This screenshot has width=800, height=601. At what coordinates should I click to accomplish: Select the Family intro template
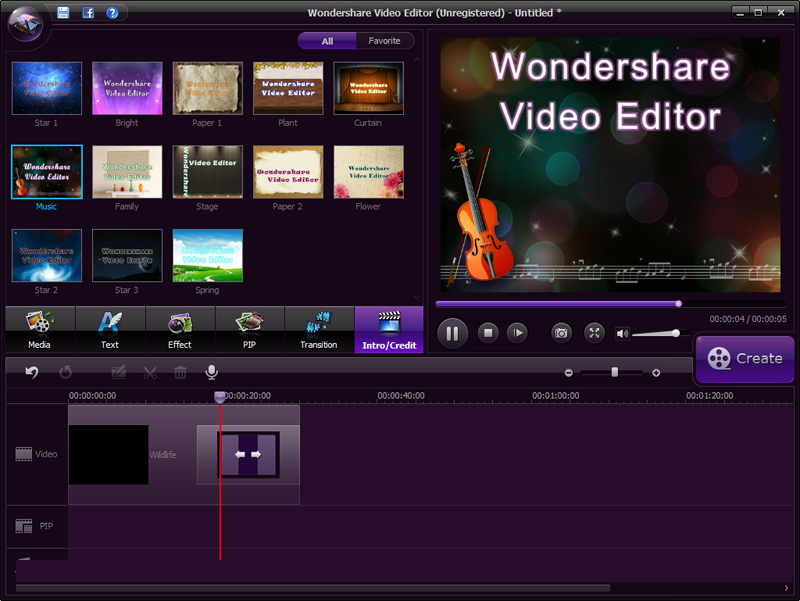[x=127, y=172]
